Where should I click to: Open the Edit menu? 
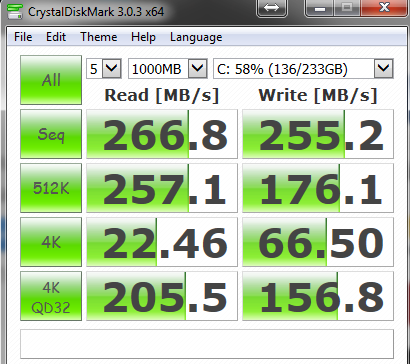pos(56,37)
